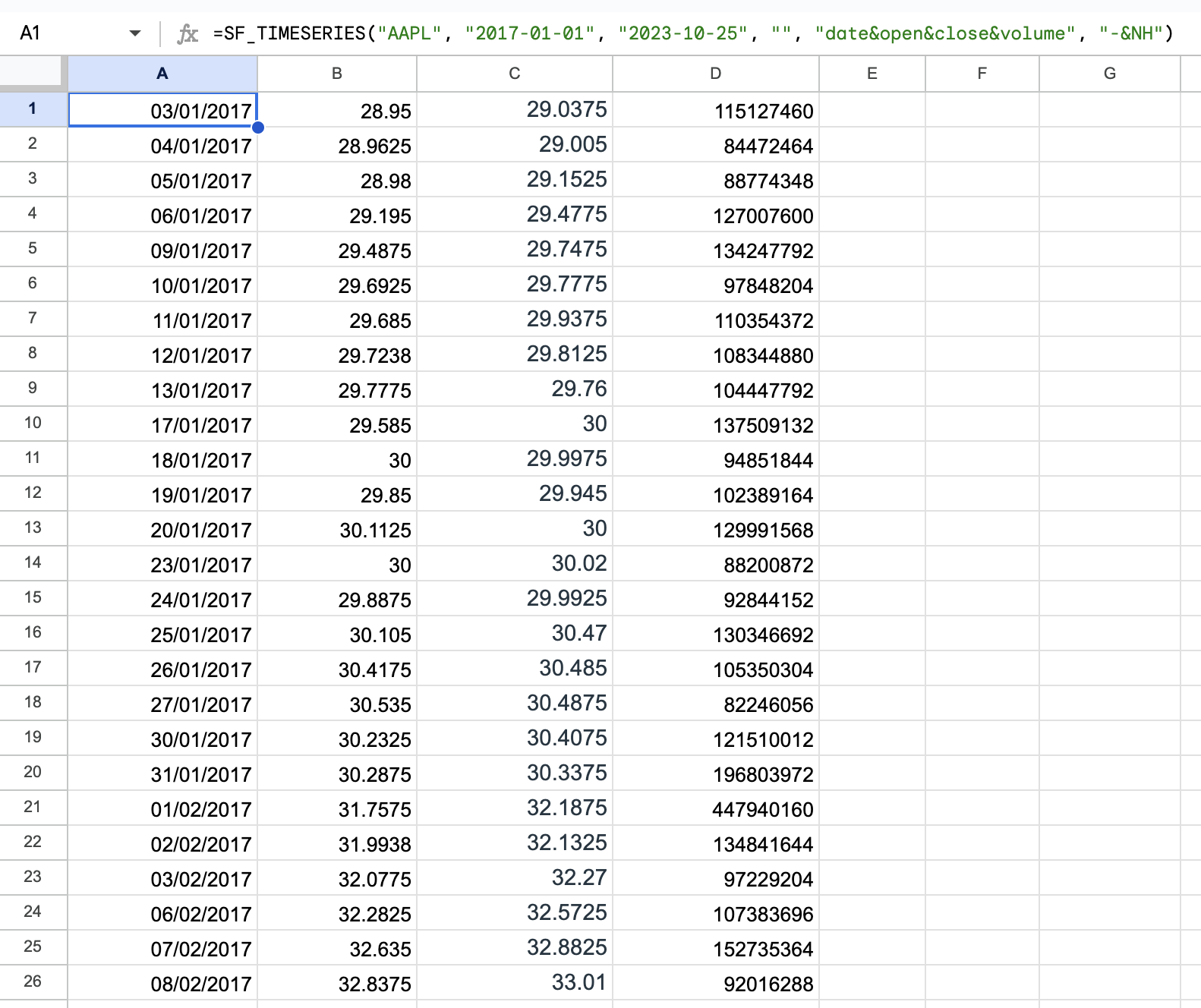Image resolution: width=1201 pixels, height=1008 pixels.
Task: Click volume cell 92016288
Action: (x=716, y=983)
